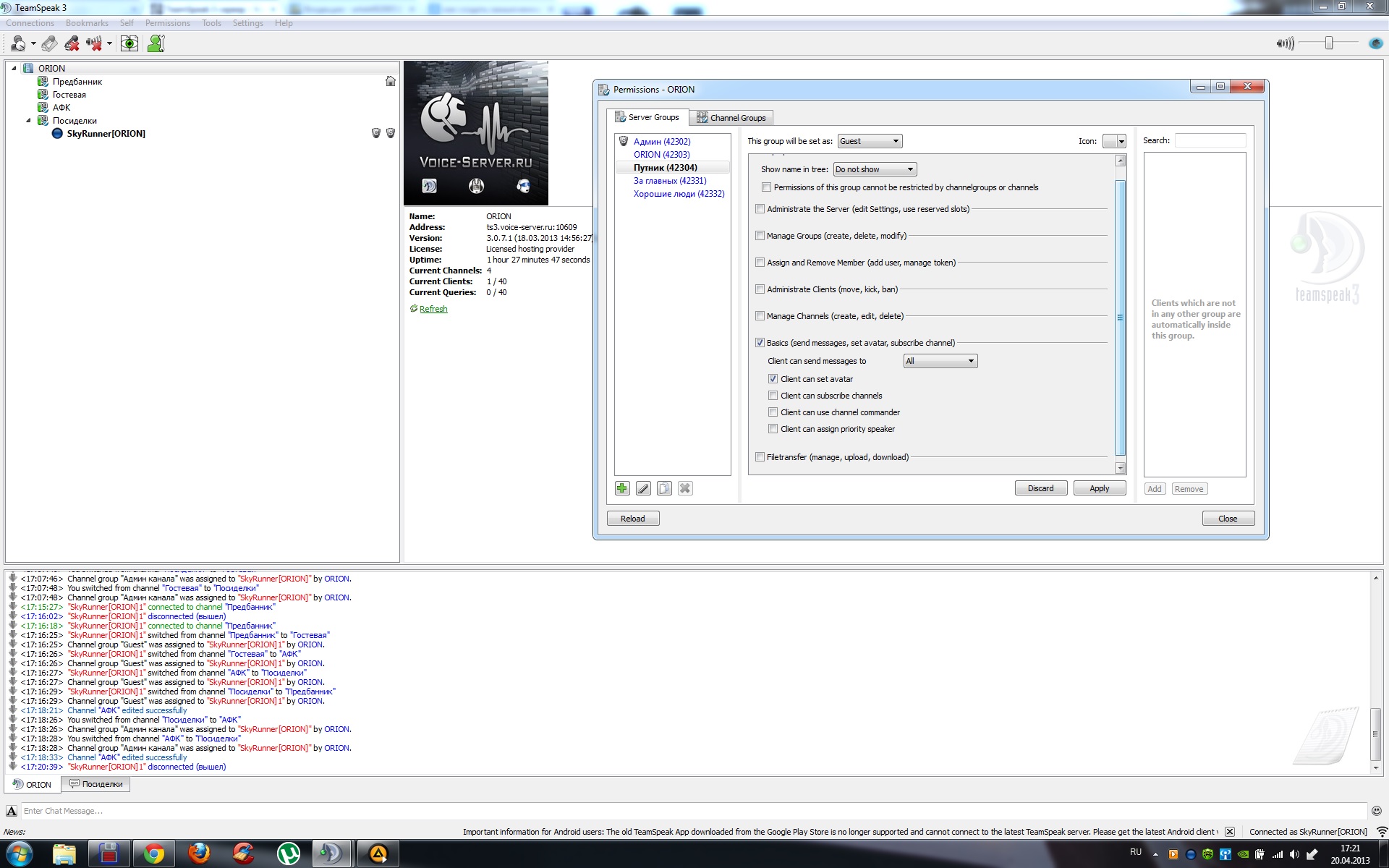The height and width of the screenshot is (868, 1389).
Task: Check Client can assign priority speaker
Action: pos(773,429)
